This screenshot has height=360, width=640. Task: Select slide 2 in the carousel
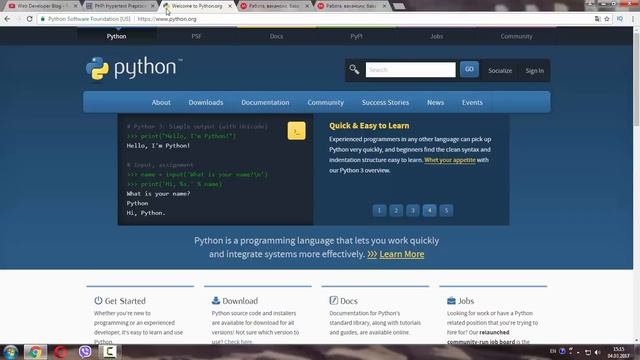(x=396, y=210)
